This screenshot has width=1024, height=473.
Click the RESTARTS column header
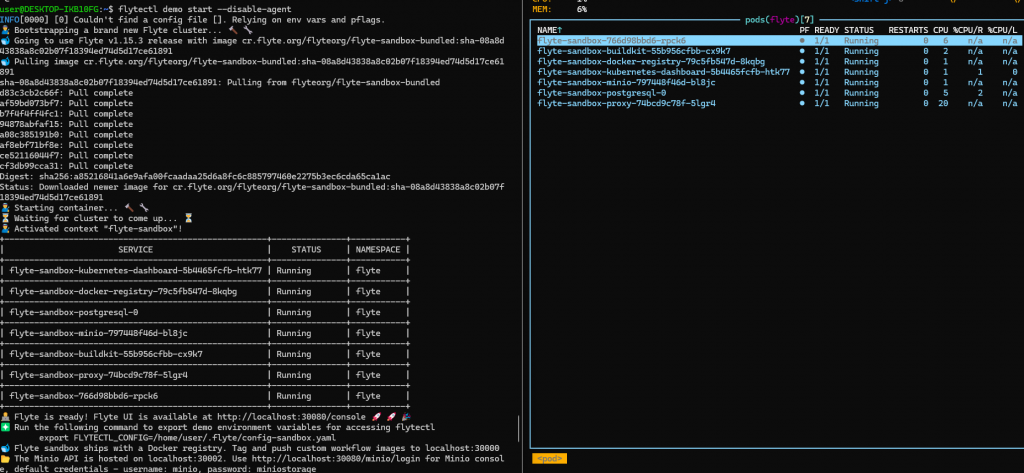coord(908,30)
